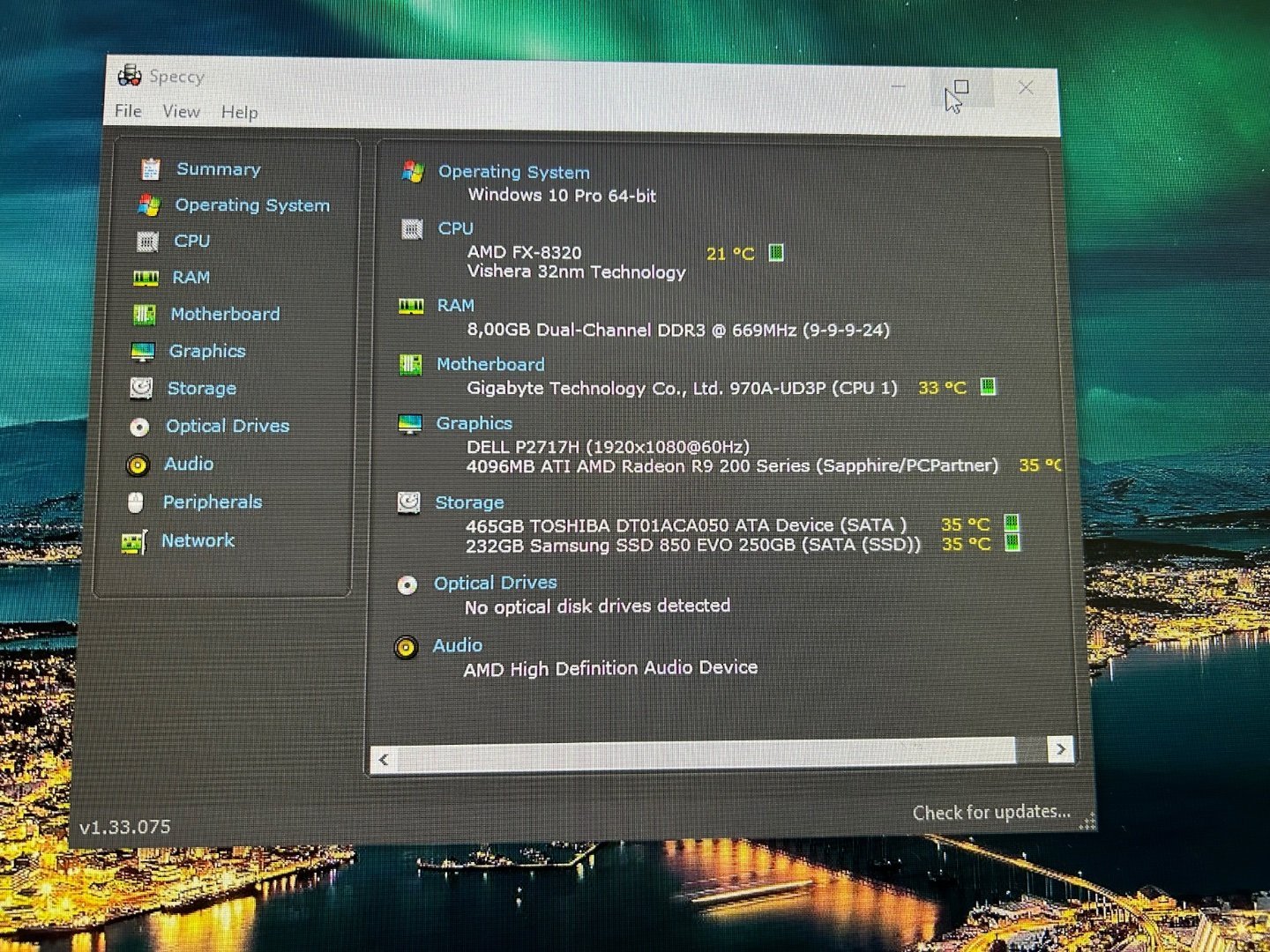Click the AMD FX-8320 text
This screenshot has width=1270, height=952.
[524, 251]
